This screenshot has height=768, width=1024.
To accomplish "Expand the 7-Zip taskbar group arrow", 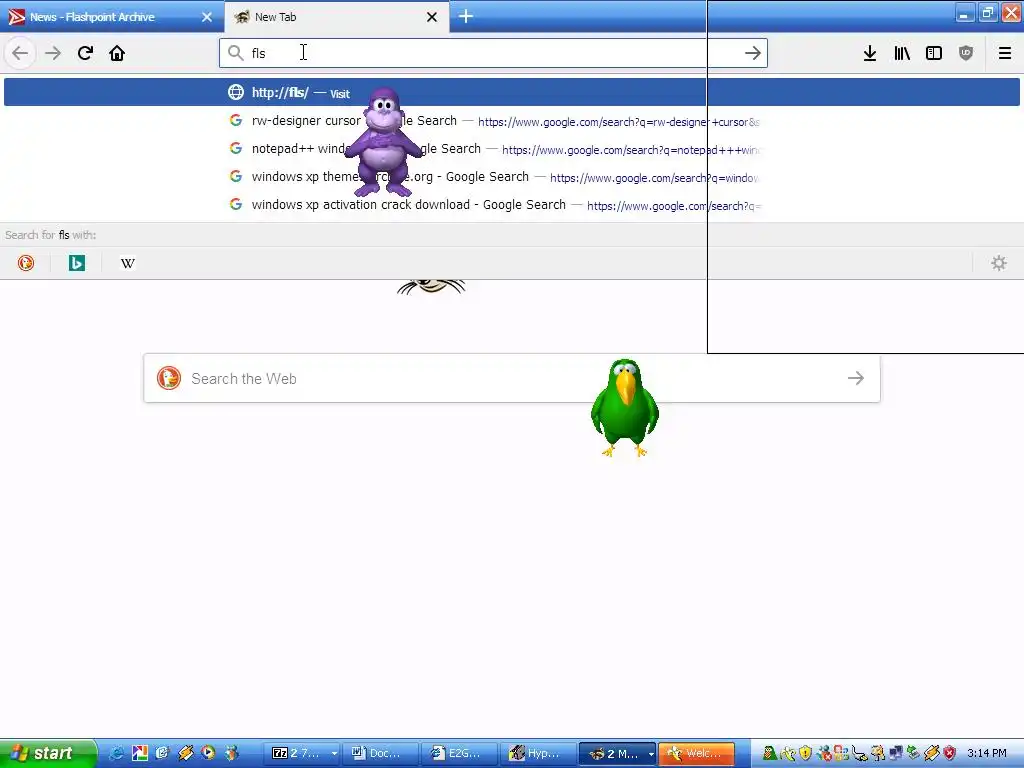I will point(334,754).
